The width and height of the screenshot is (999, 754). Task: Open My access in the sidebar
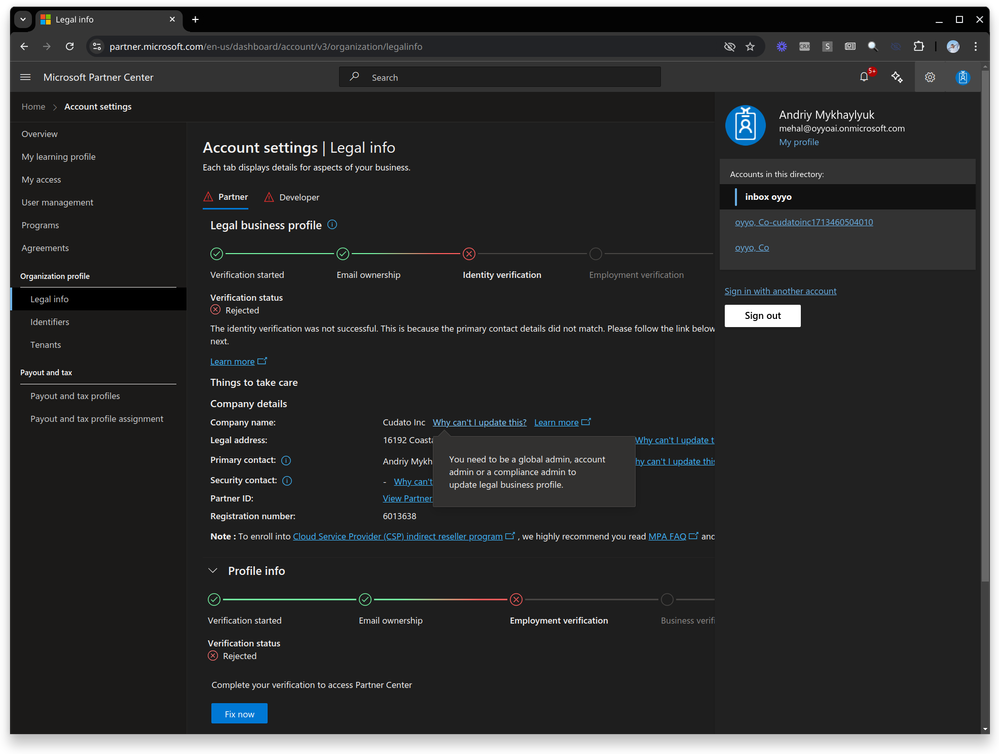[41, 180]
